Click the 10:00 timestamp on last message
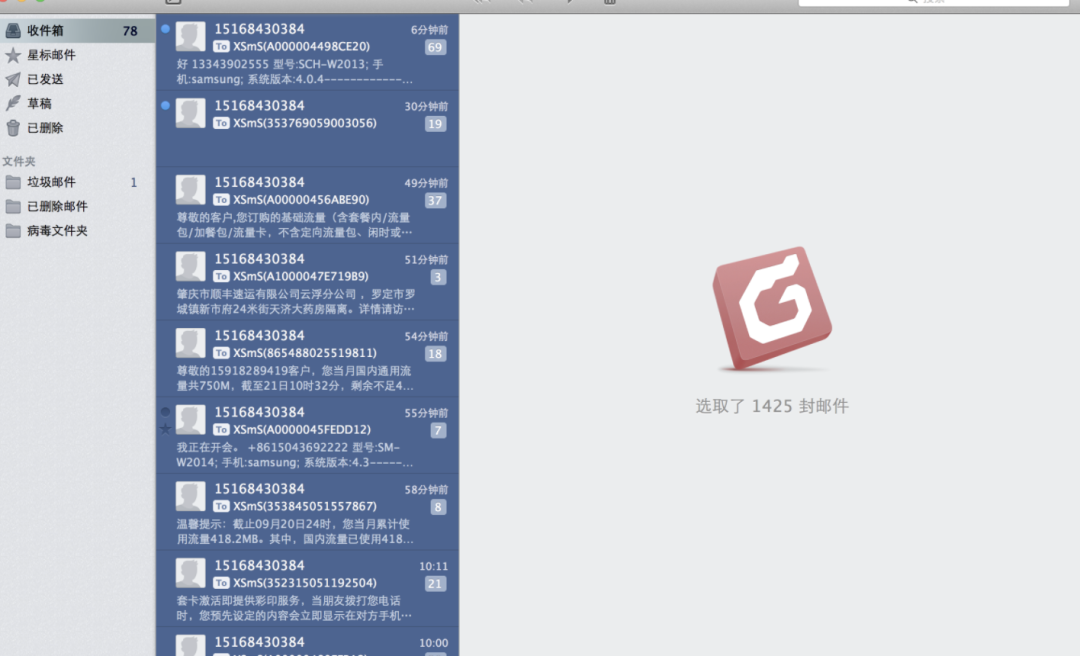Viewport: 1080px width, 656px height. coord(433,643)
